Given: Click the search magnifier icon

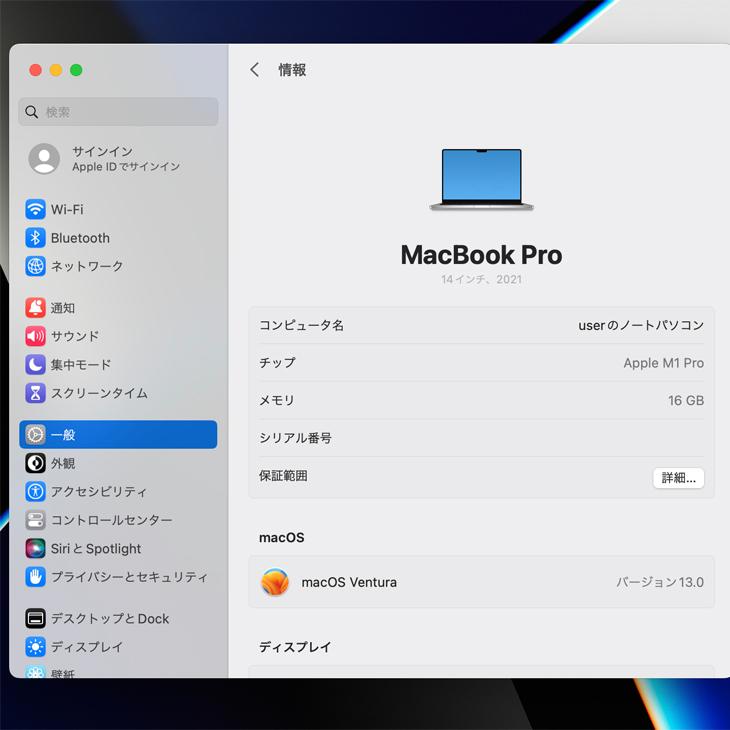Looking at the screenshot, I should click(x=32, y=112).
